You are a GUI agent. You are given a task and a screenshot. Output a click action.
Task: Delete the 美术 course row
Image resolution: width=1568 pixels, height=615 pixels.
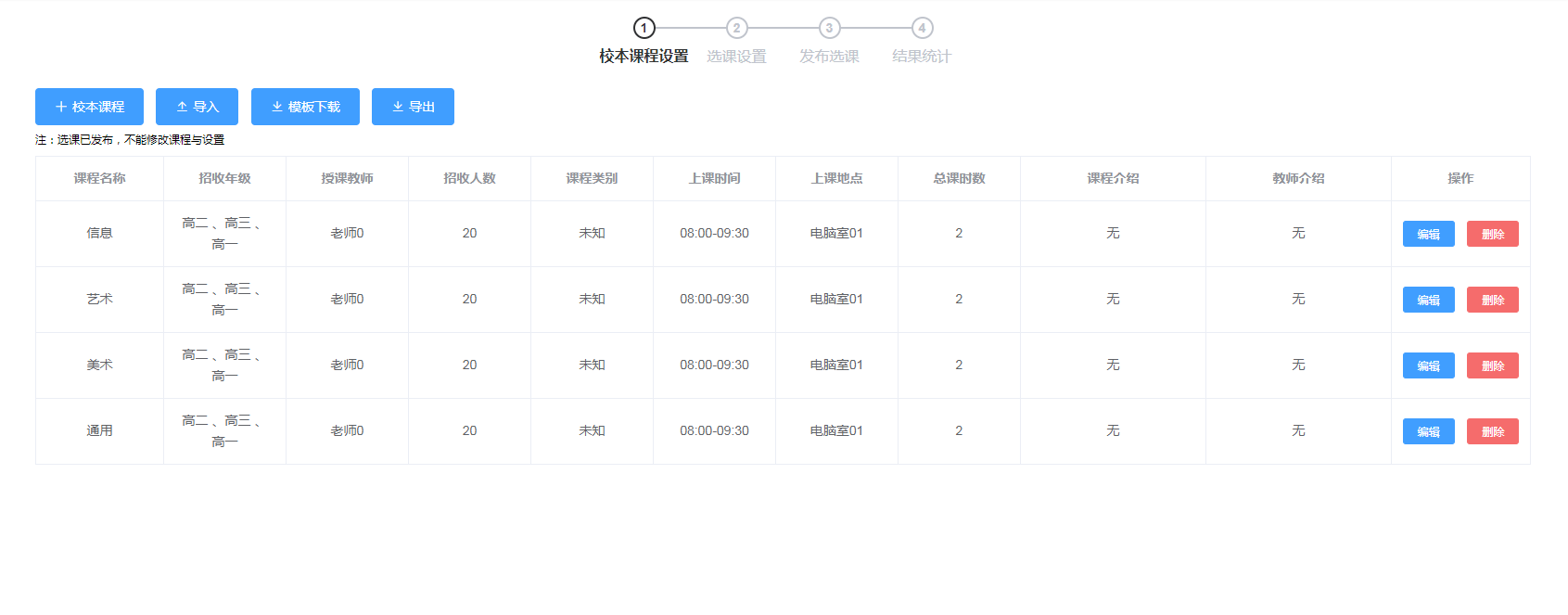1492,365
